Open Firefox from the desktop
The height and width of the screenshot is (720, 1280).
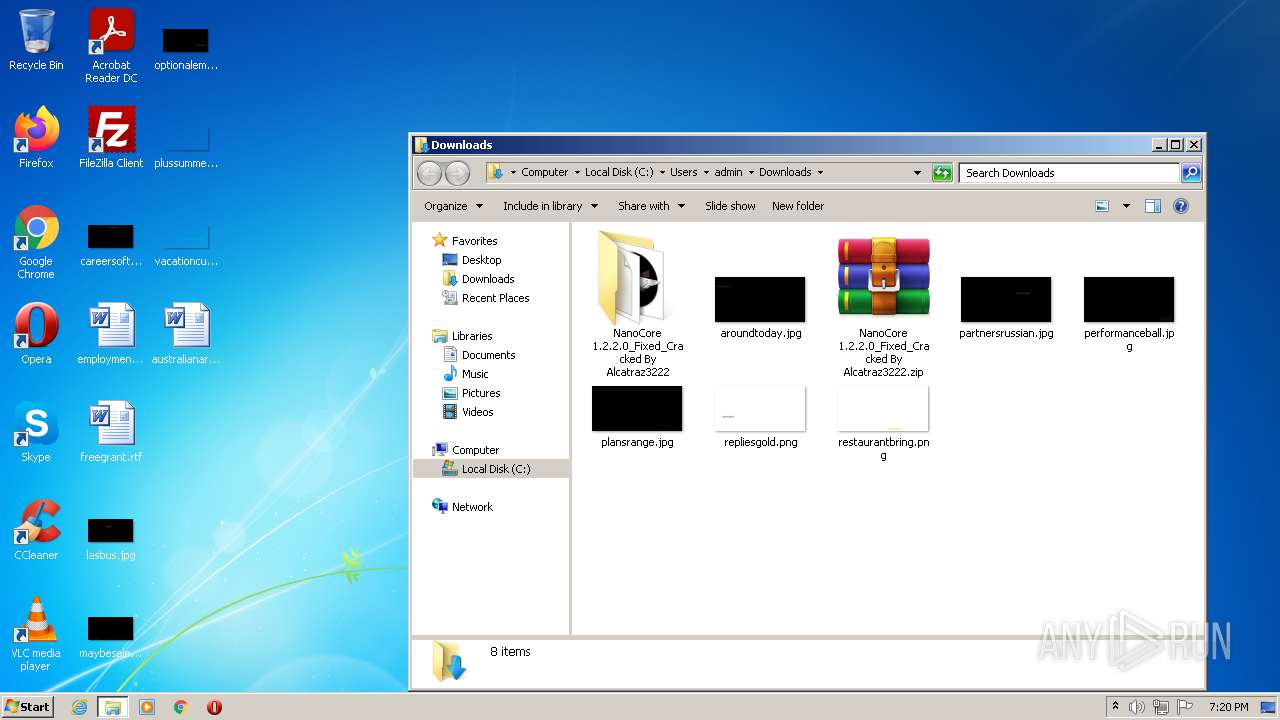[x=36, y=138]
